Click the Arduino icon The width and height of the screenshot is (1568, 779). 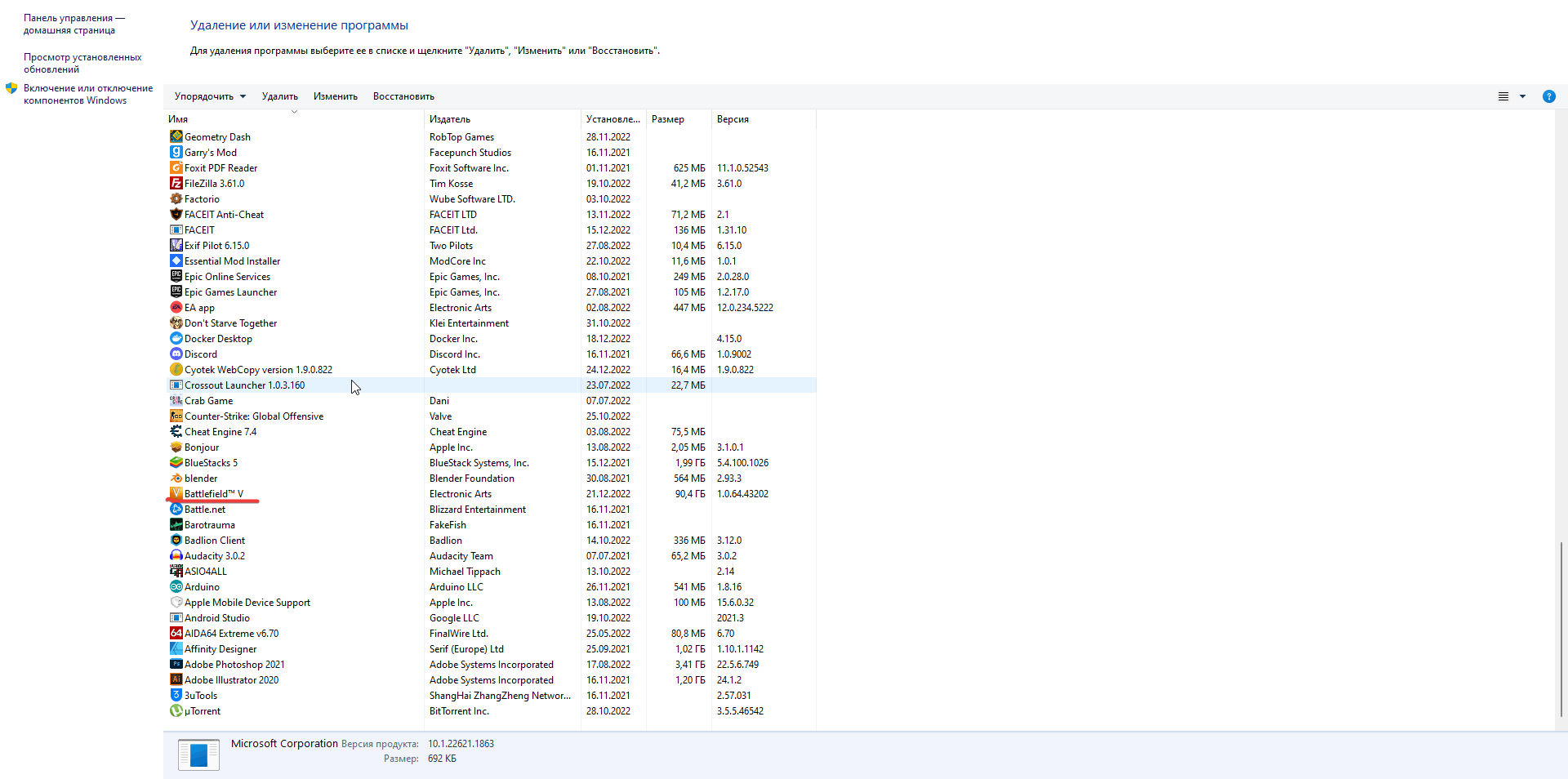click(x=176, y=586)
